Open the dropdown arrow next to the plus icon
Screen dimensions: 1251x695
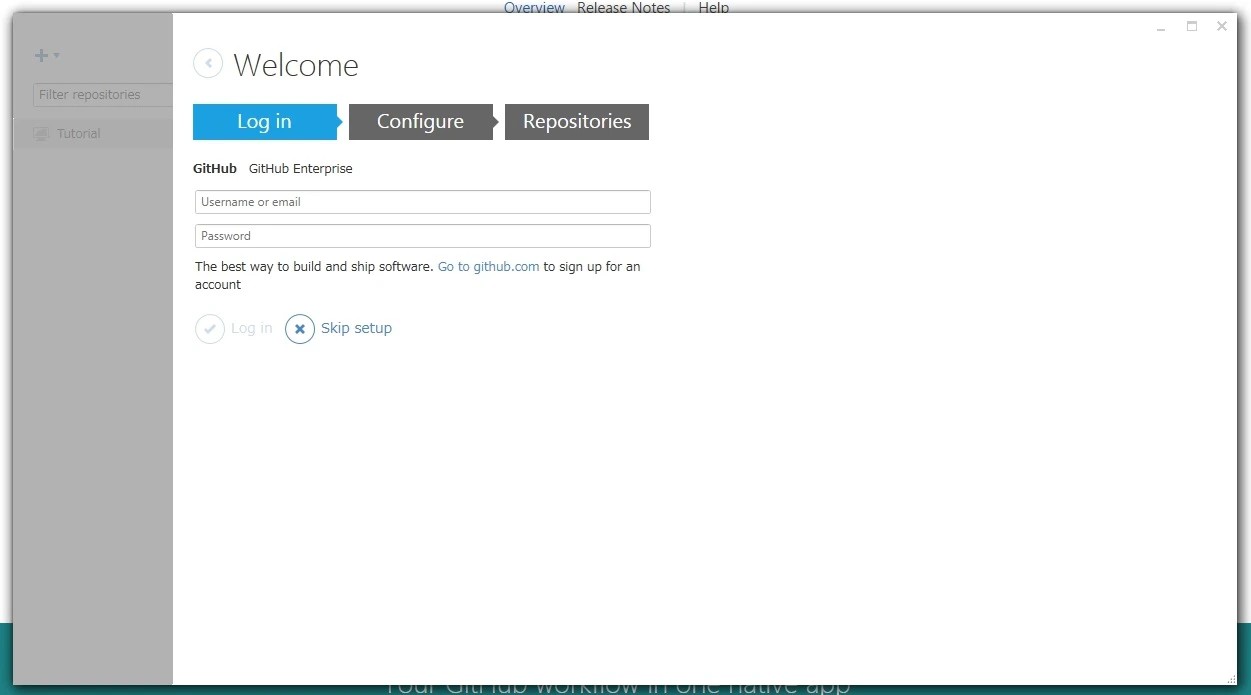[57, 56]
